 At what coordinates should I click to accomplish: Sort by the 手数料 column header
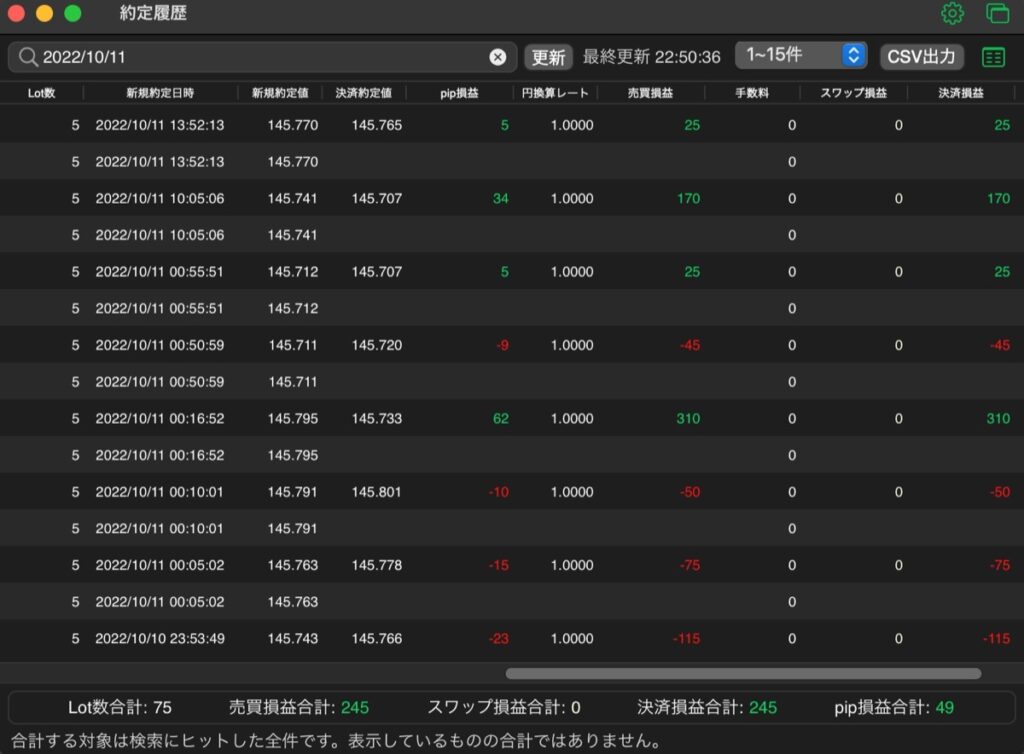tap(752, 93)
